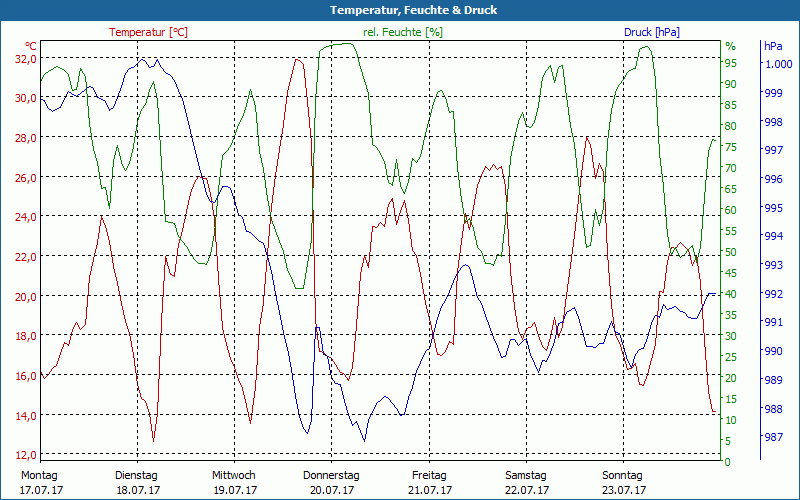Click the date '22.07.17'

tap(527, 490)
